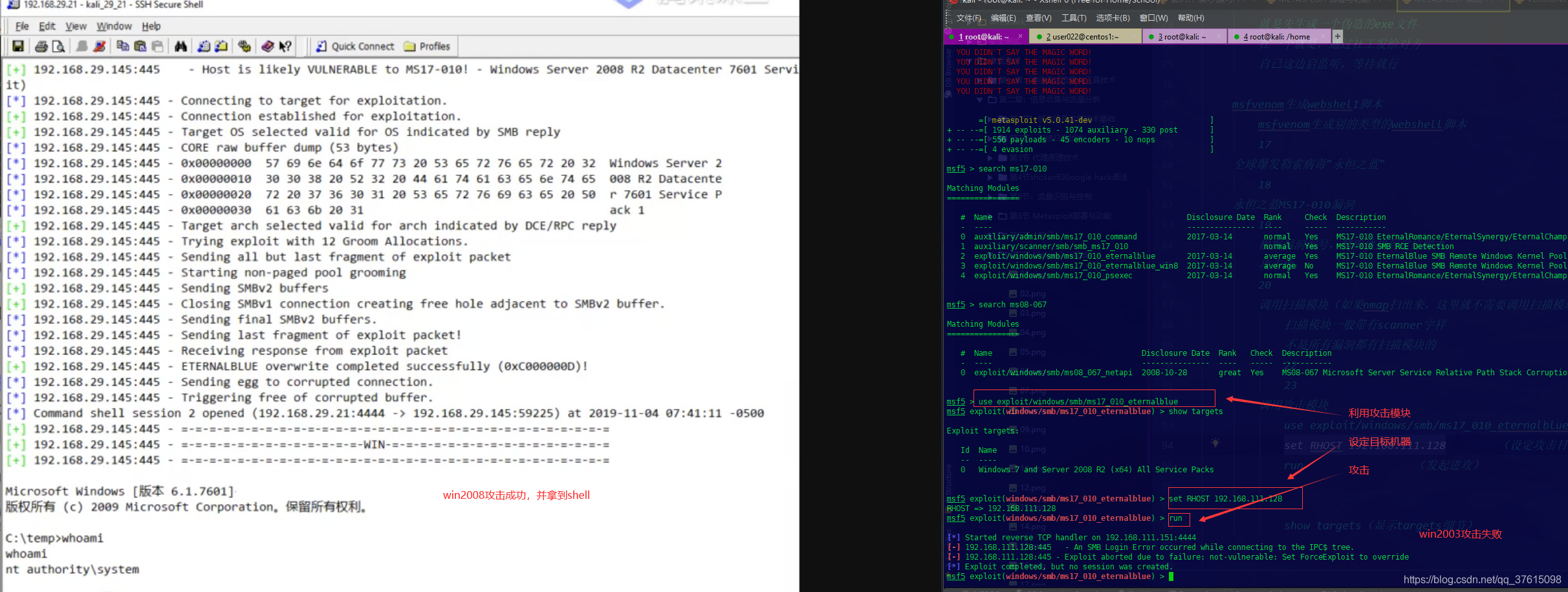
Task: Open the Help menu in SSH Secure Shell
Action: (x=151, y=26)
